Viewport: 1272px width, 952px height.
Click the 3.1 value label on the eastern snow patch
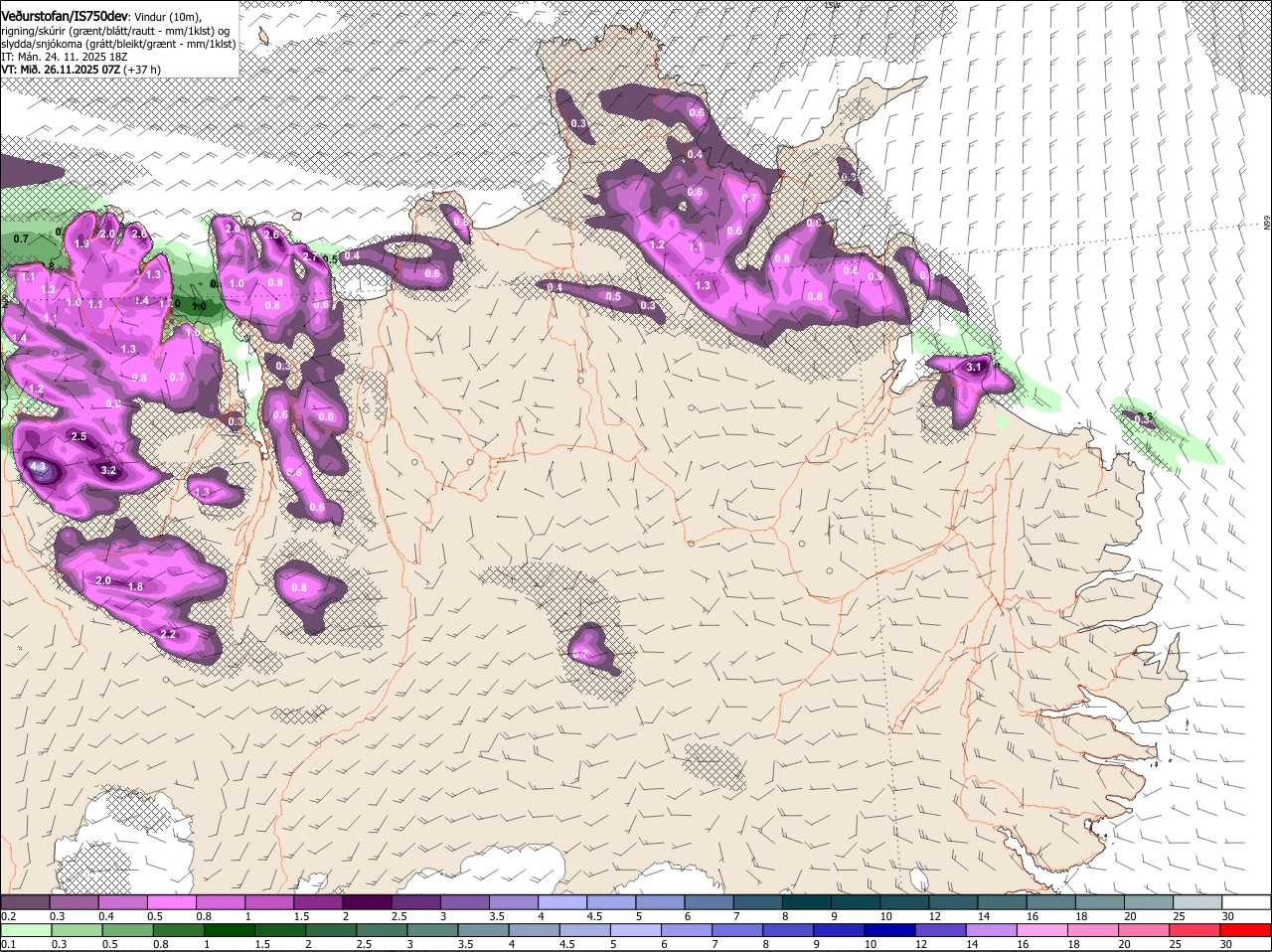[974, 367]
